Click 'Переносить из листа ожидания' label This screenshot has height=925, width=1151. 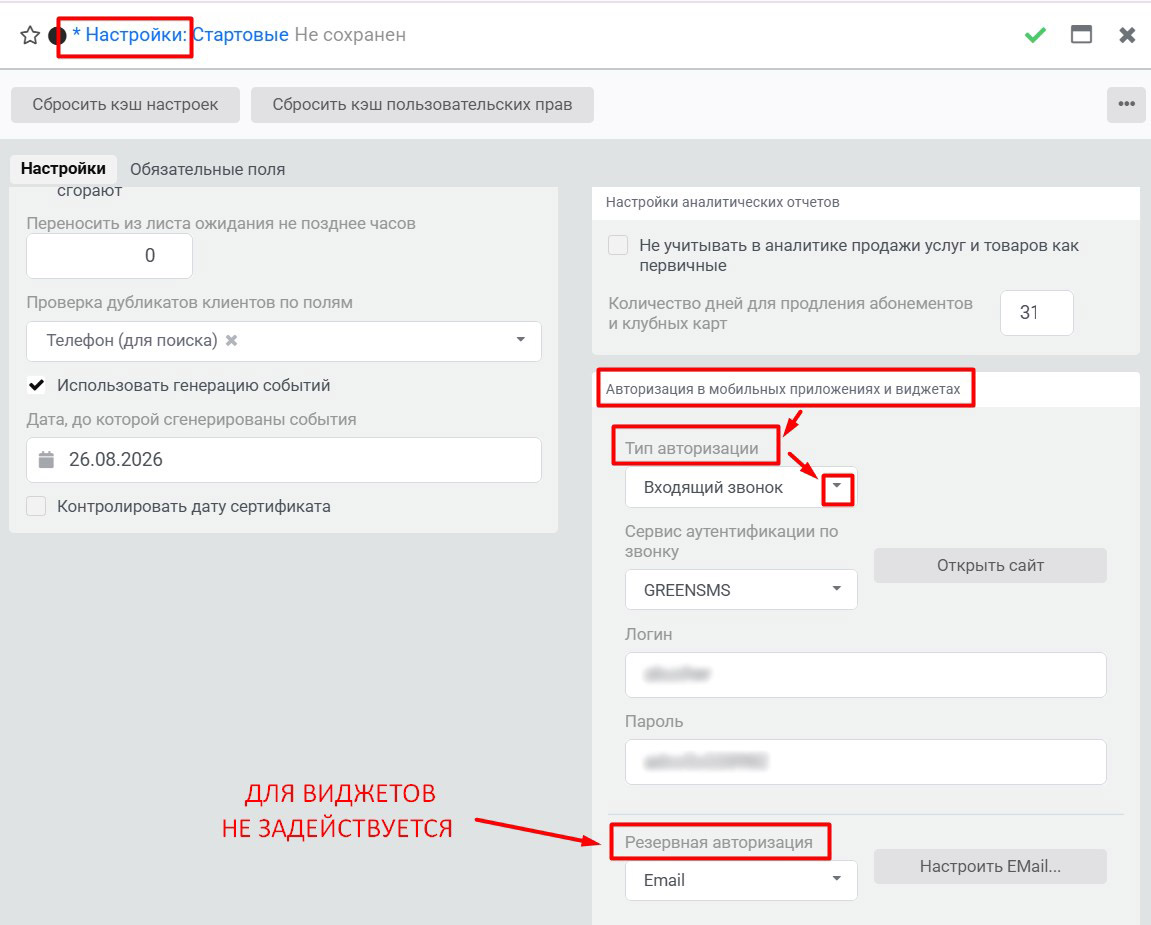click(x=221, y=223)
